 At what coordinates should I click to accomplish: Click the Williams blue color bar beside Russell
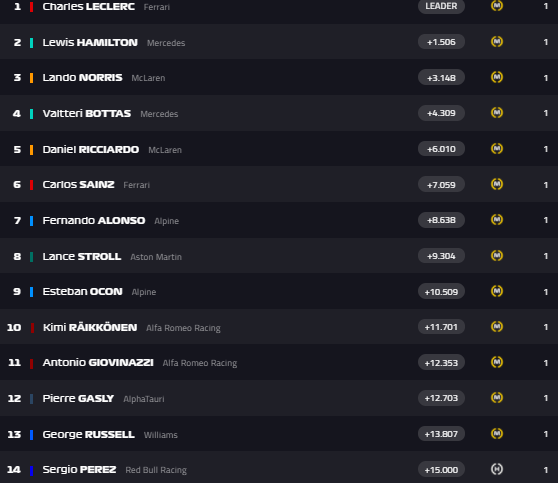pos(32,435)
